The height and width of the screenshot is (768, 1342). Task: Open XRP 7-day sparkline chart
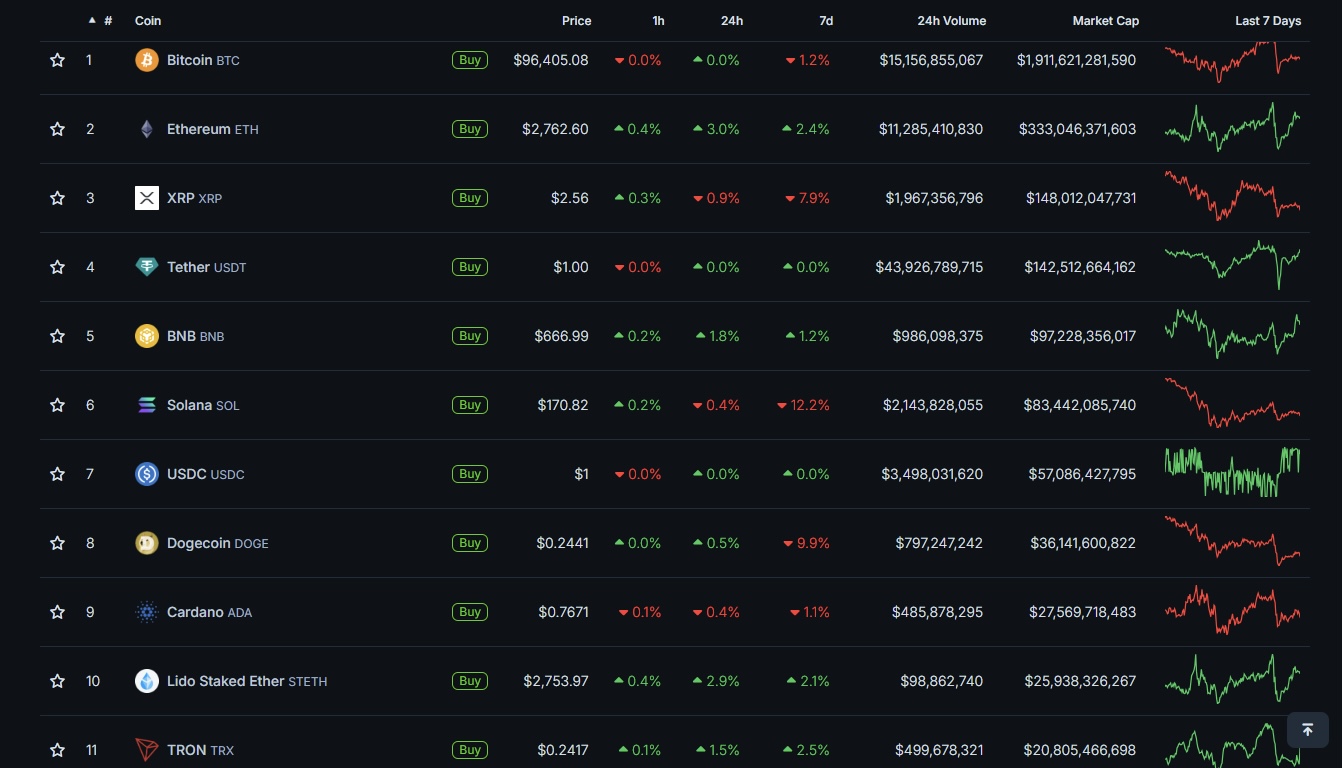(x=1232, y=196)
